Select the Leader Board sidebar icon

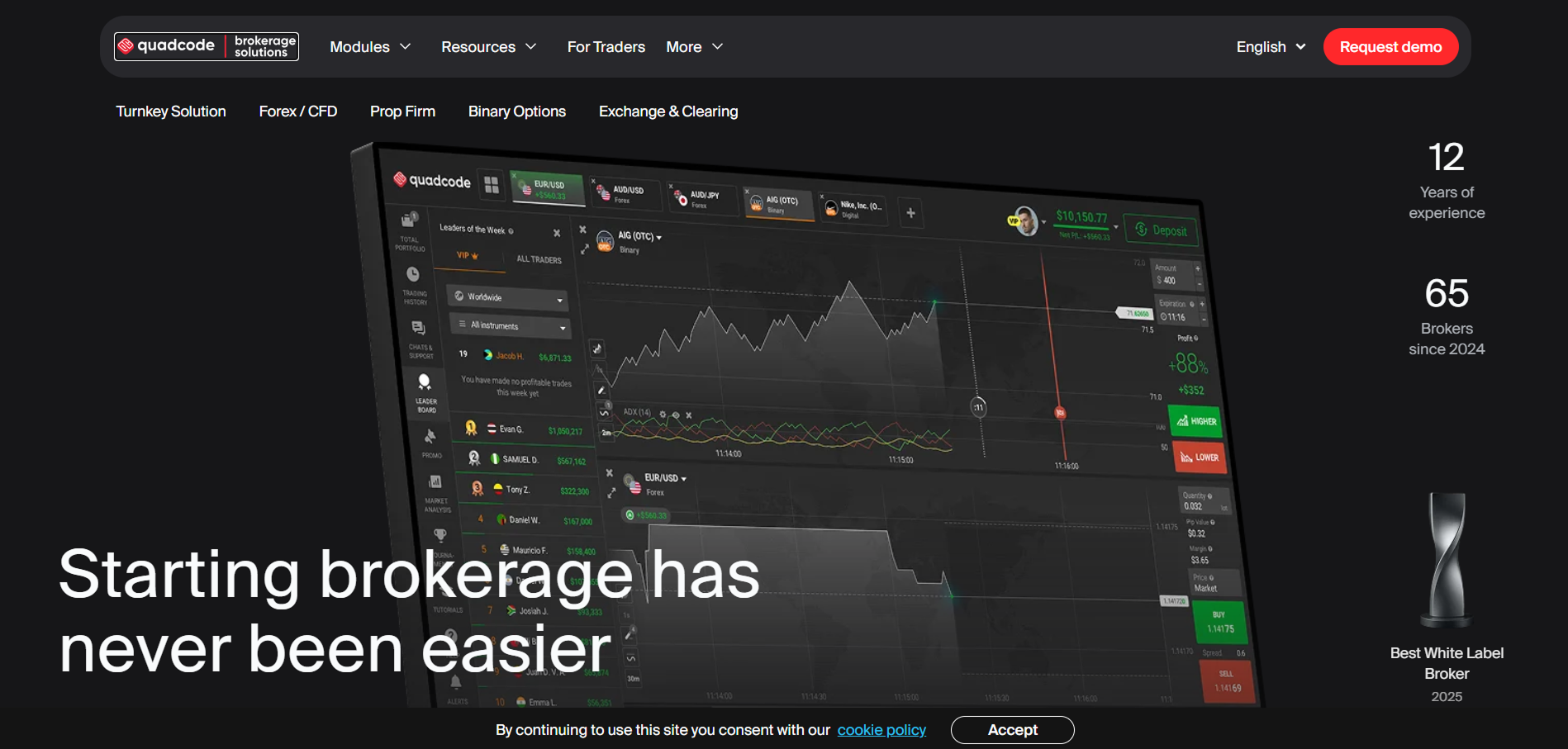(x=425, y=382)
